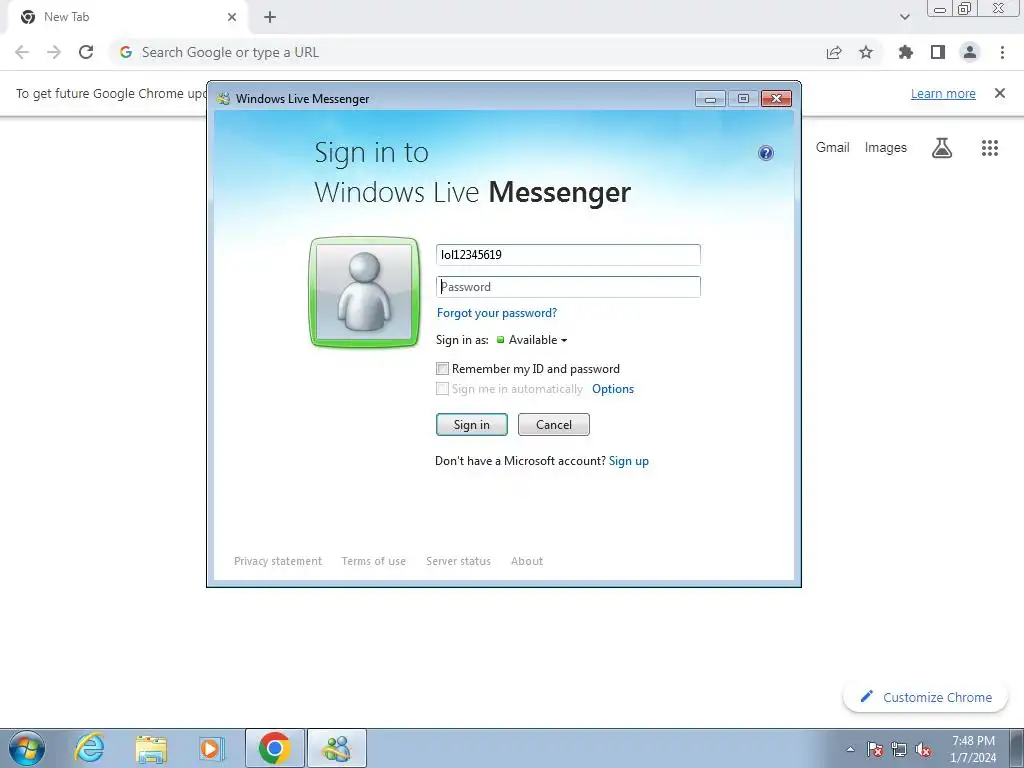Click the Sign in button
Screen dimensions: 1024x768
(x=472, y=424)
